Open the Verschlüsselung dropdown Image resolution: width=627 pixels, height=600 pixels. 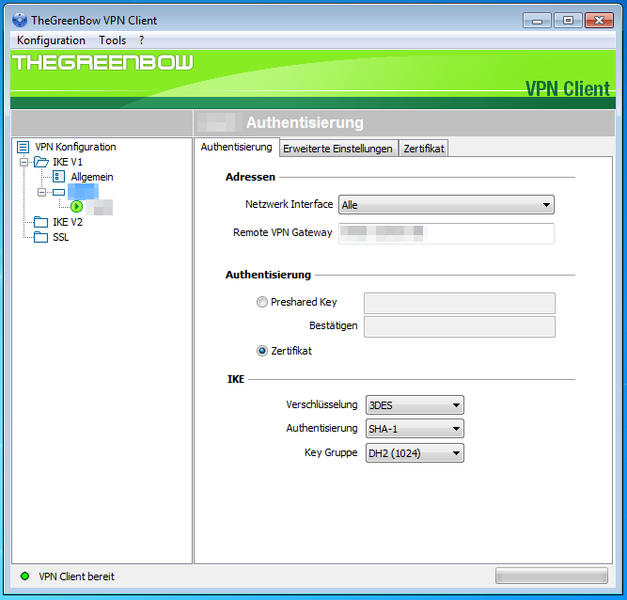click(415, 405)
